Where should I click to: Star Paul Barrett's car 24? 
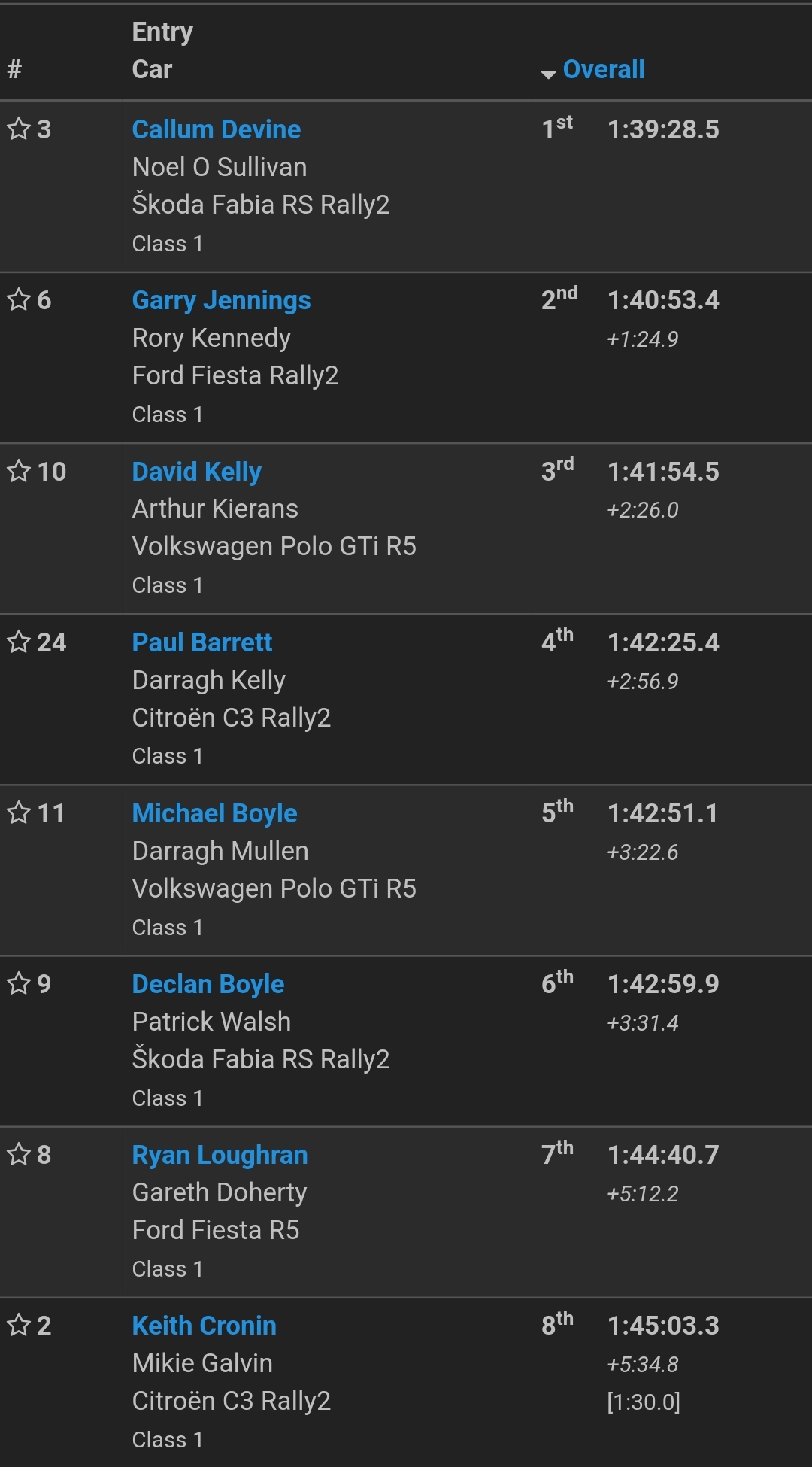point(19,642)
